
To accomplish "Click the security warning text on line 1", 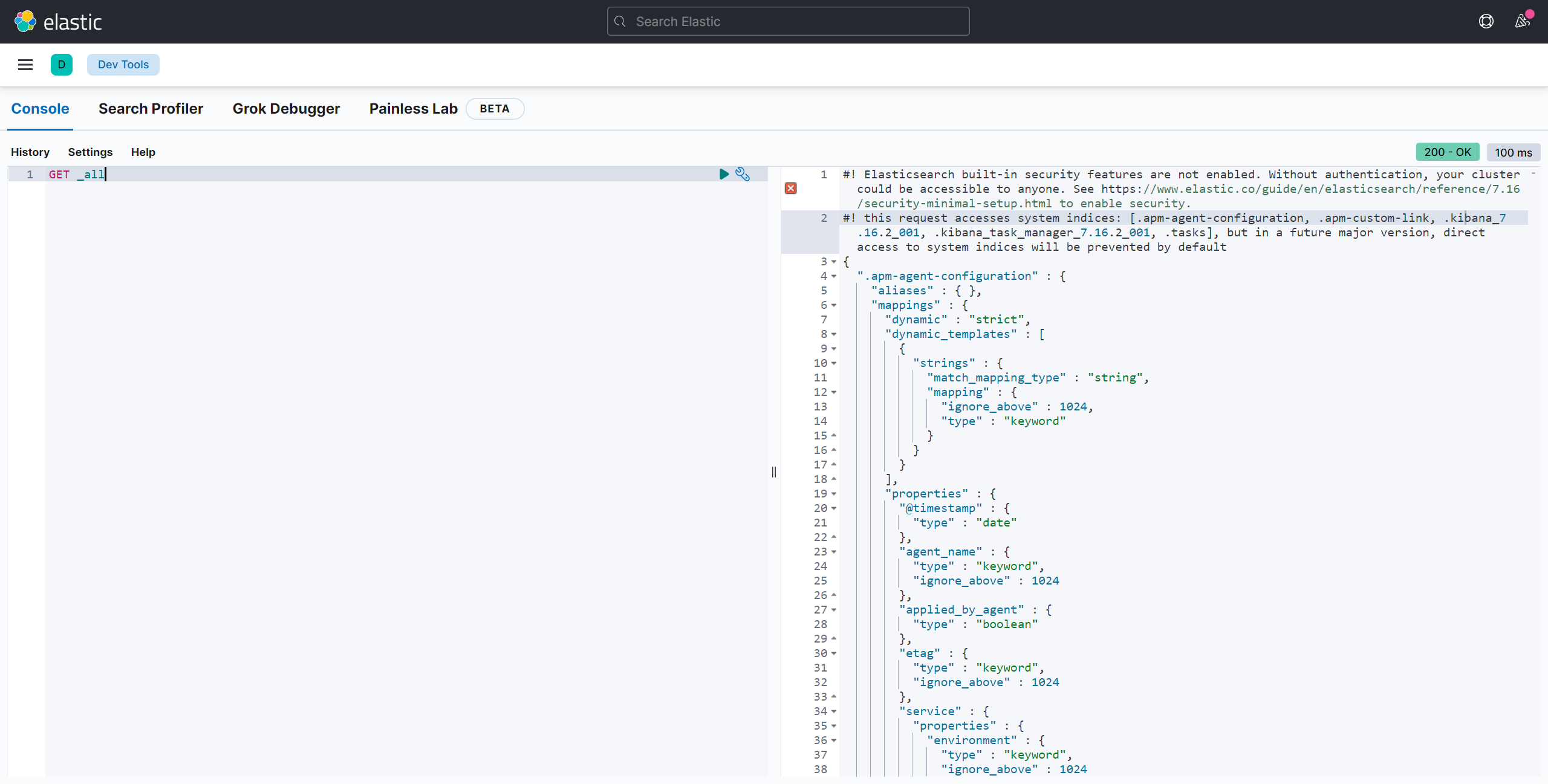I will pos(1182,189).
